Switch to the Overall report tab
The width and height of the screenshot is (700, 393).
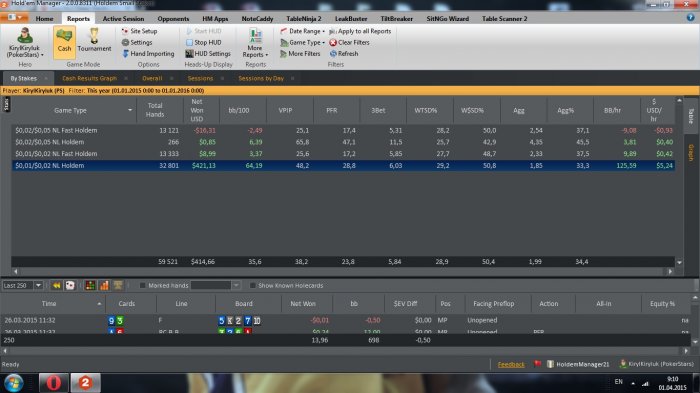(x=152, y=78)
